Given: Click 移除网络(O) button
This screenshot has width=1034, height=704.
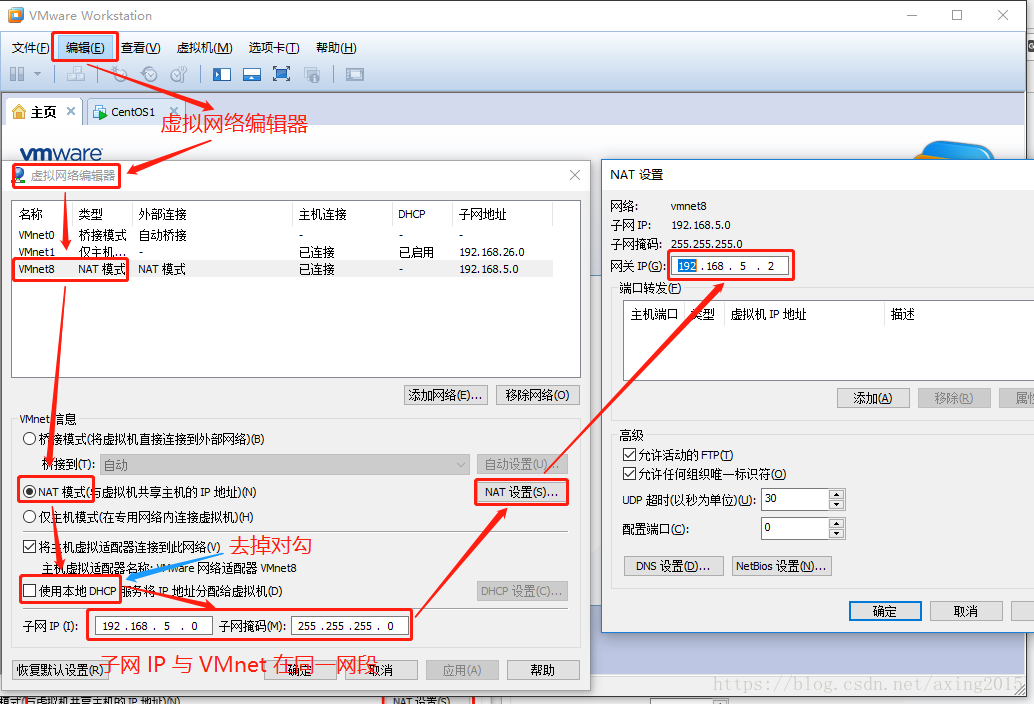Looking at the screenshot, I should click(x=537, y=396).
